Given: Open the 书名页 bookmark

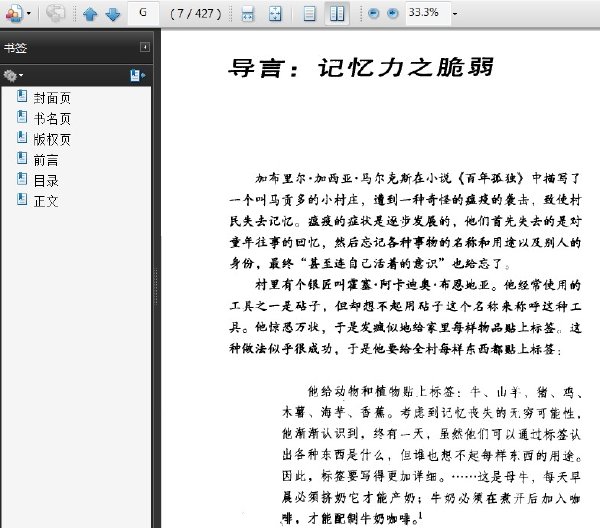Looking at the screenshot, I should (x=52, y=119).
